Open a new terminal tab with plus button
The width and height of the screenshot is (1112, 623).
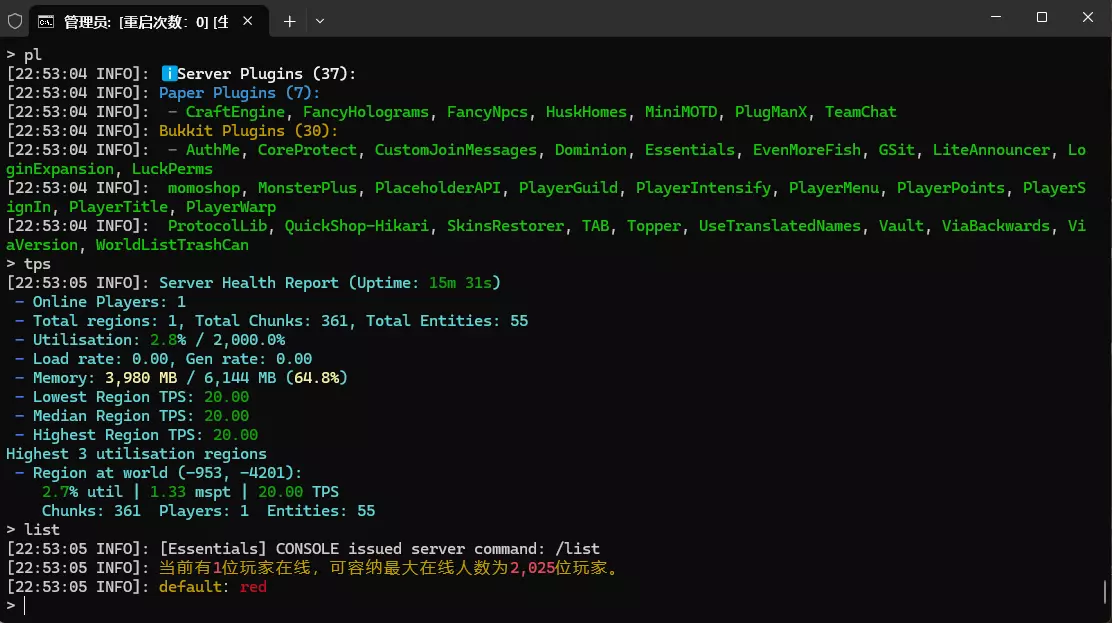click(x=289, y=21)
